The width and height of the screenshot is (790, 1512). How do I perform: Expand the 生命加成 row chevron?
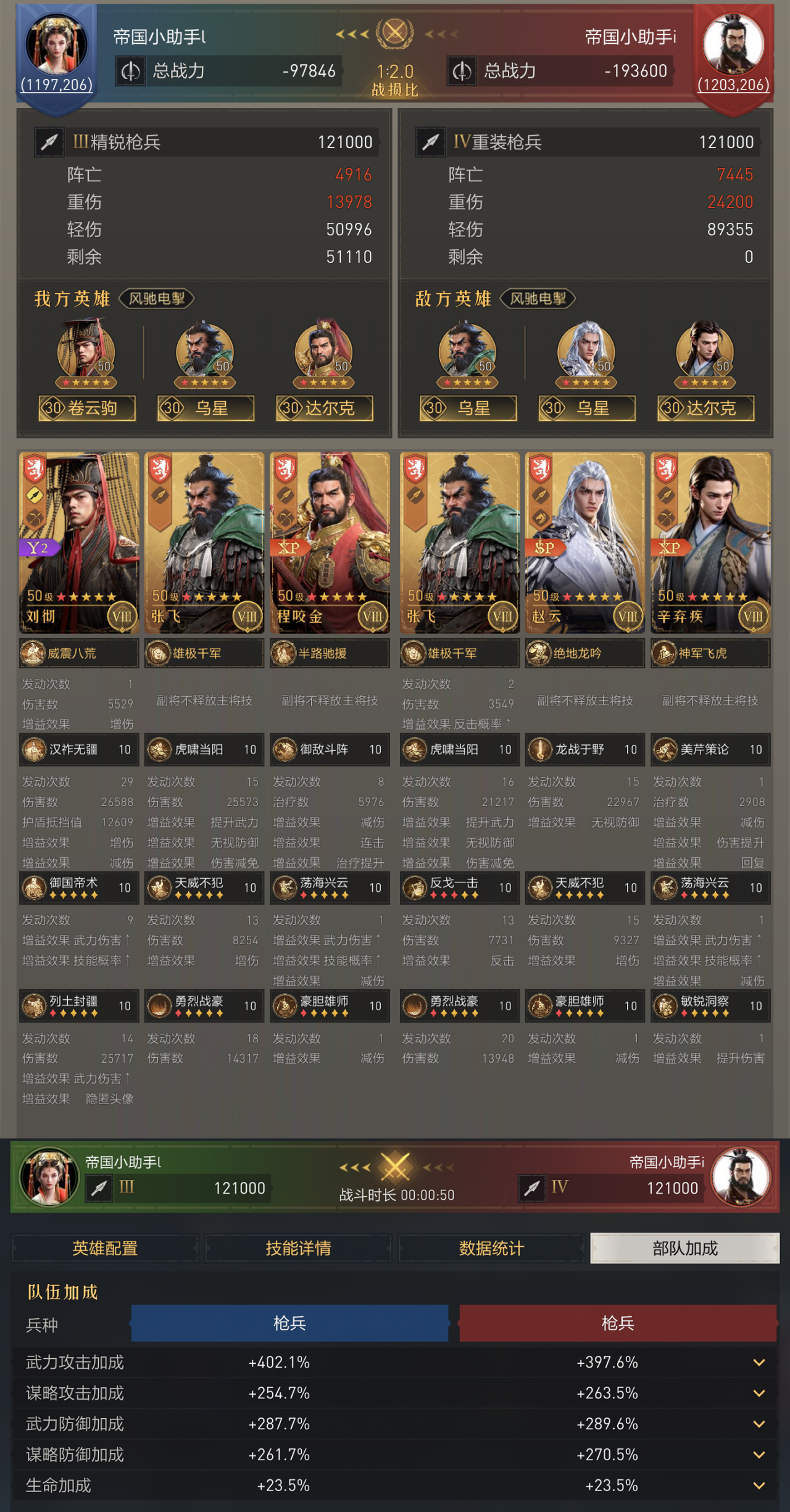tap(759, 1485)
